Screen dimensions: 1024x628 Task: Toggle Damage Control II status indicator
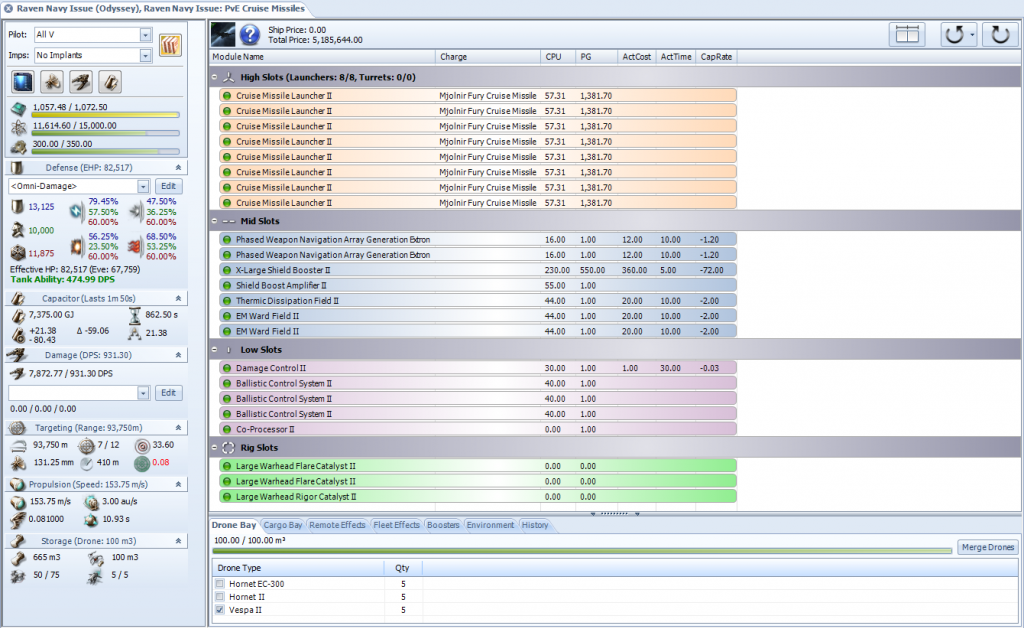tap(227, 368)
